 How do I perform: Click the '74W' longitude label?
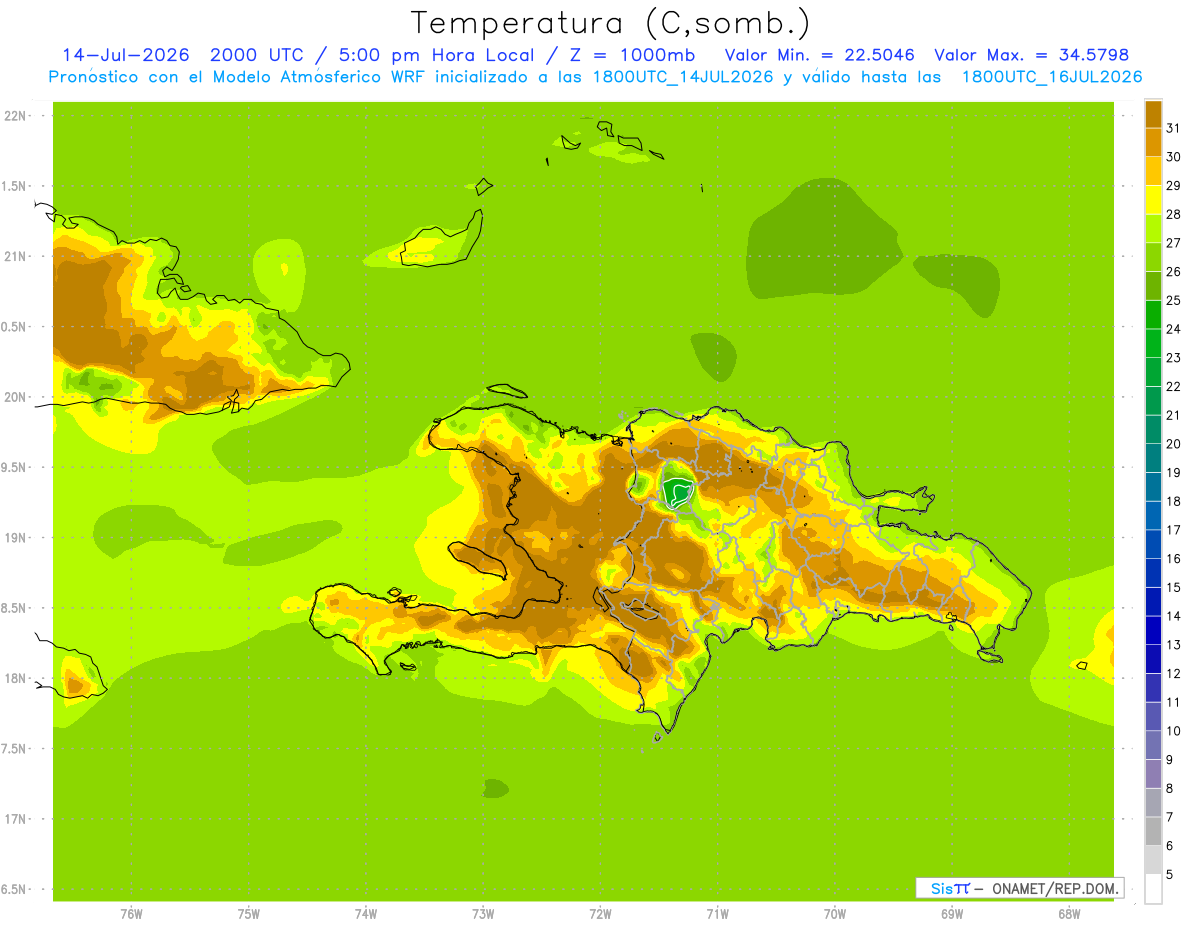(x=366, y=914)
